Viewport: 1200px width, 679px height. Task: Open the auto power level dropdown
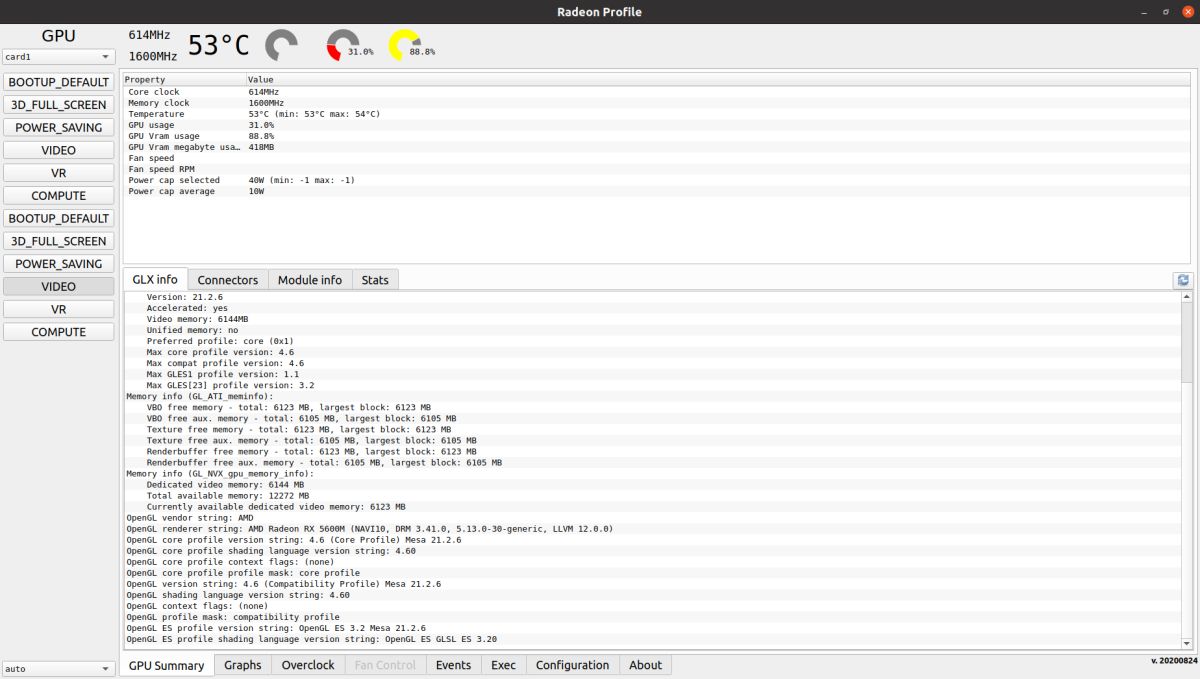58,668
